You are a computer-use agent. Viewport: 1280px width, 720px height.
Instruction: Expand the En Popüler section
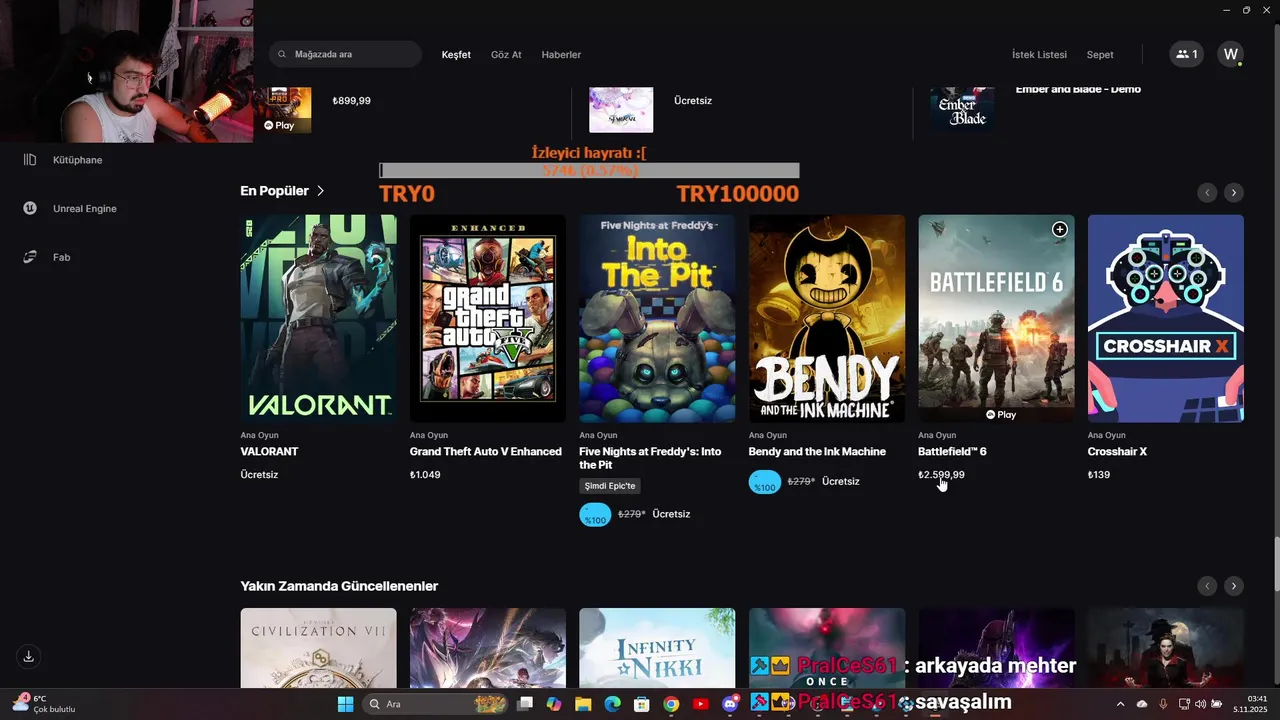pos(282,191)
